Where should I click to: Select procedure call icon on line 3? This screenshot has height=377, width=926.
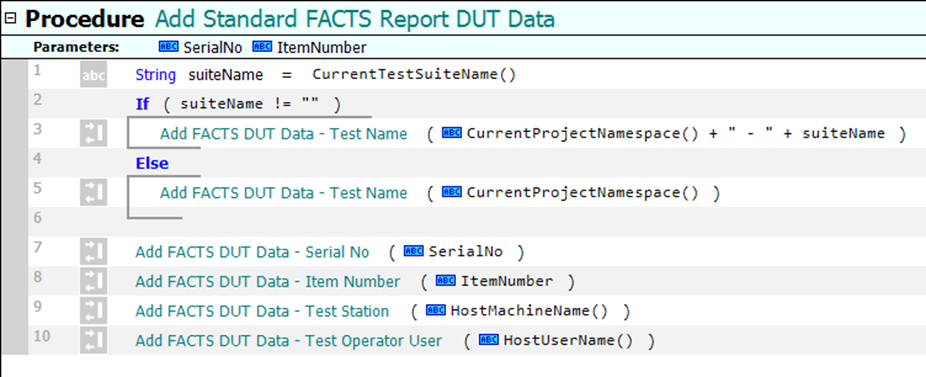pos(93,134)
